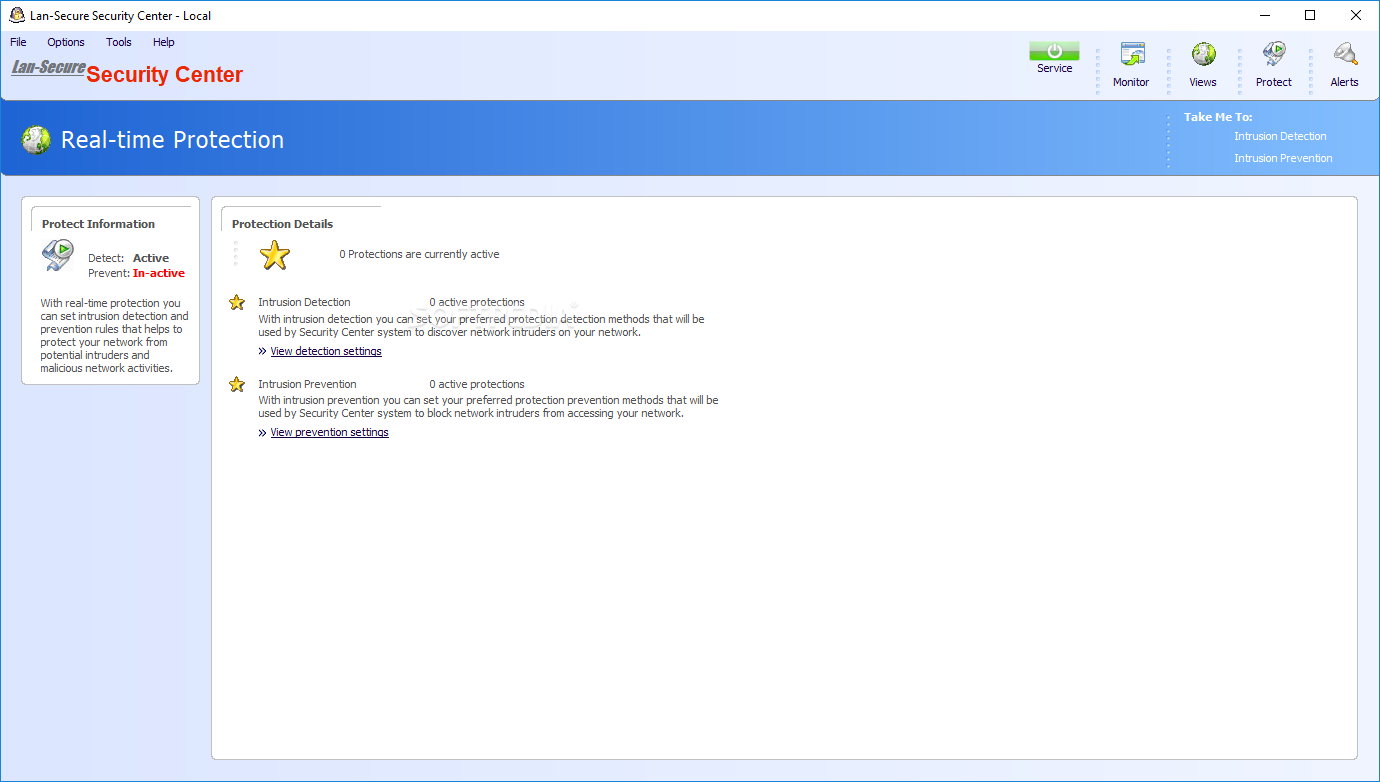Image resolution: width=1380 pixels, height=782 pixels.
Task: Click the red In-active prevent status
Action: coord(159,273)
